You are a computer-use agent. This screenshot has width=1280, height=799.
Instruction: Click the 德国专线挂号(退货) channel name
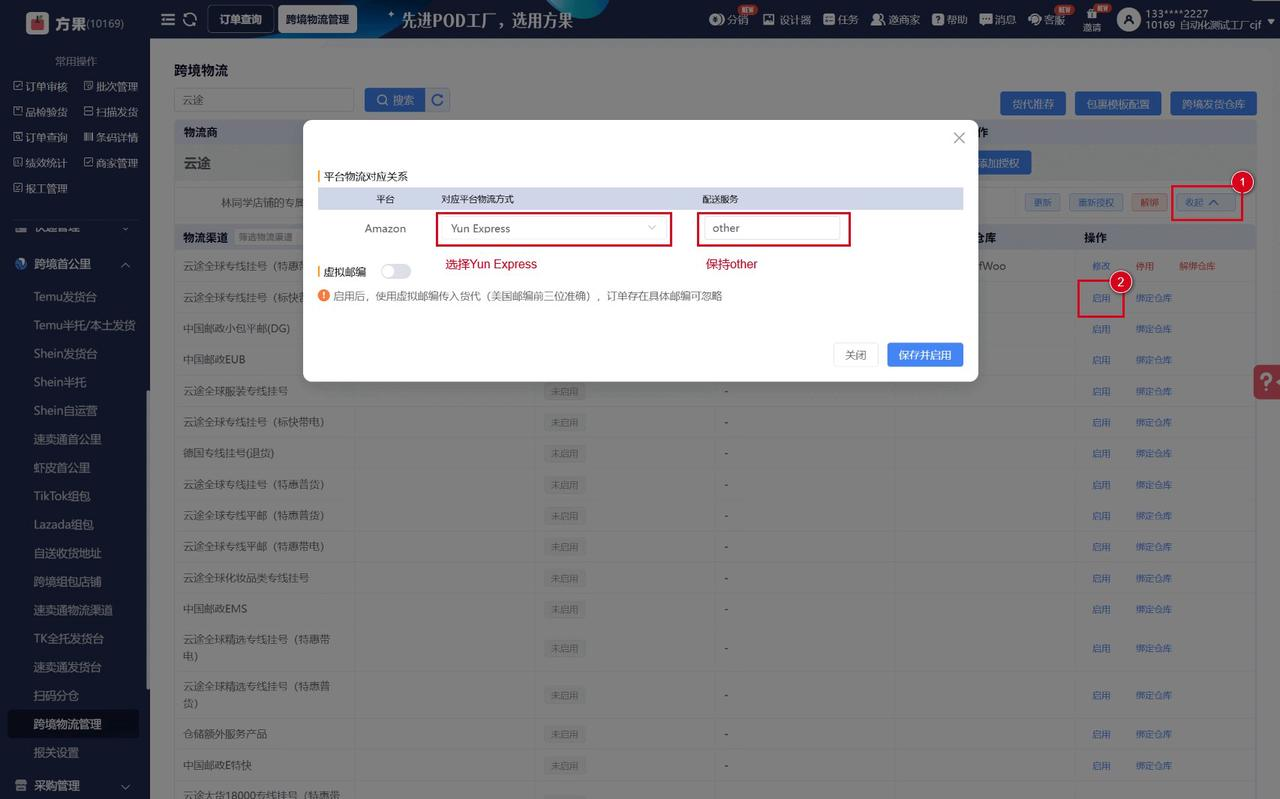pos(229,453)
